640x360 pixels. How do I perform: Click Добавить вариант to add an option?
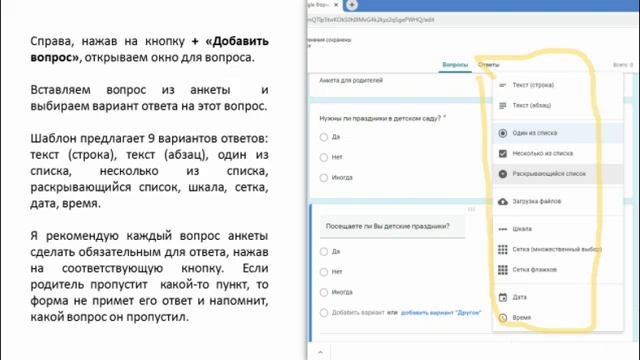click(x=358, y=313)
